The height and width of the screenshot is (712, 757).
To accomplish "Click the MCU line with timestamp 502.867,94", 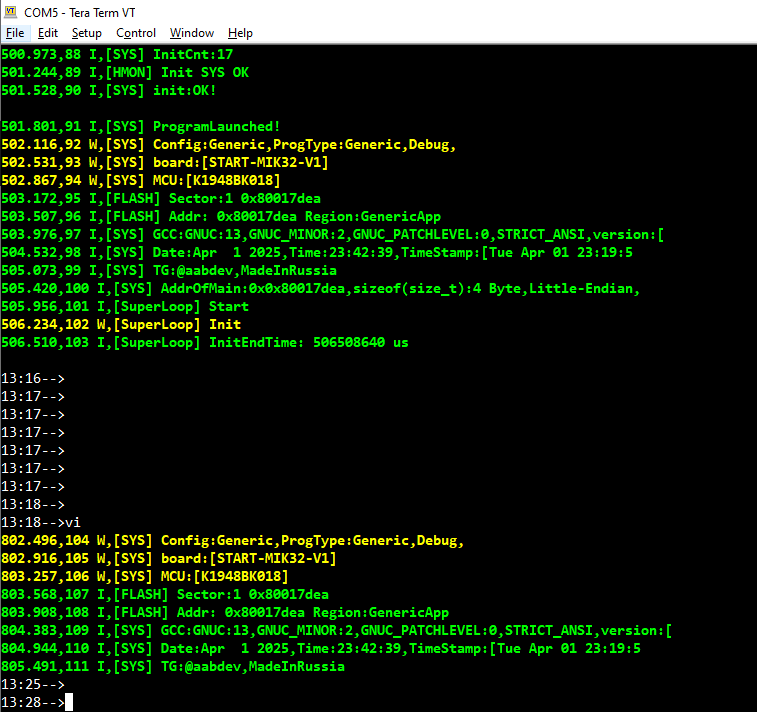I will (x=140, y=181).
